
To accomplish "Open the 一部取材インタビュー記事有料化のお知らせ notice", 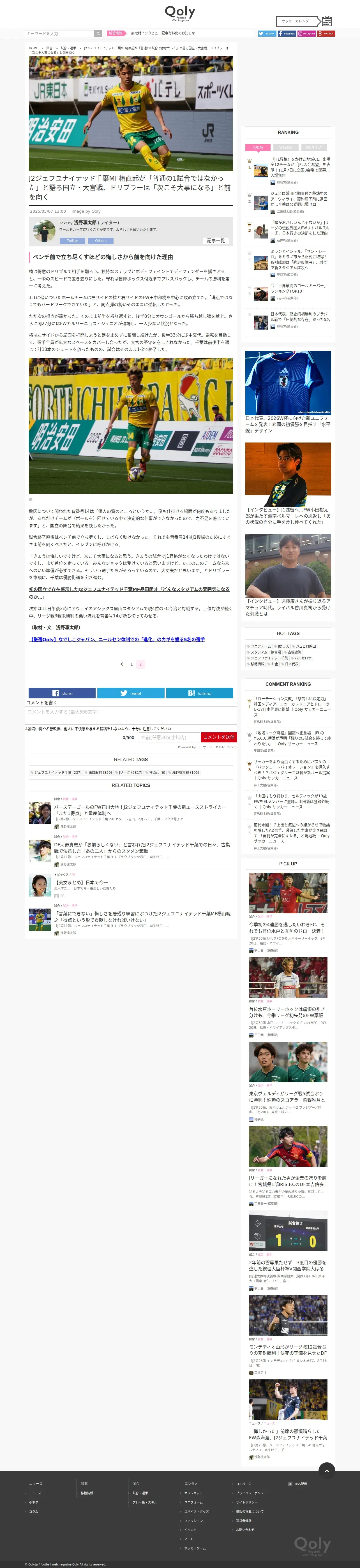I will (161, 33).
